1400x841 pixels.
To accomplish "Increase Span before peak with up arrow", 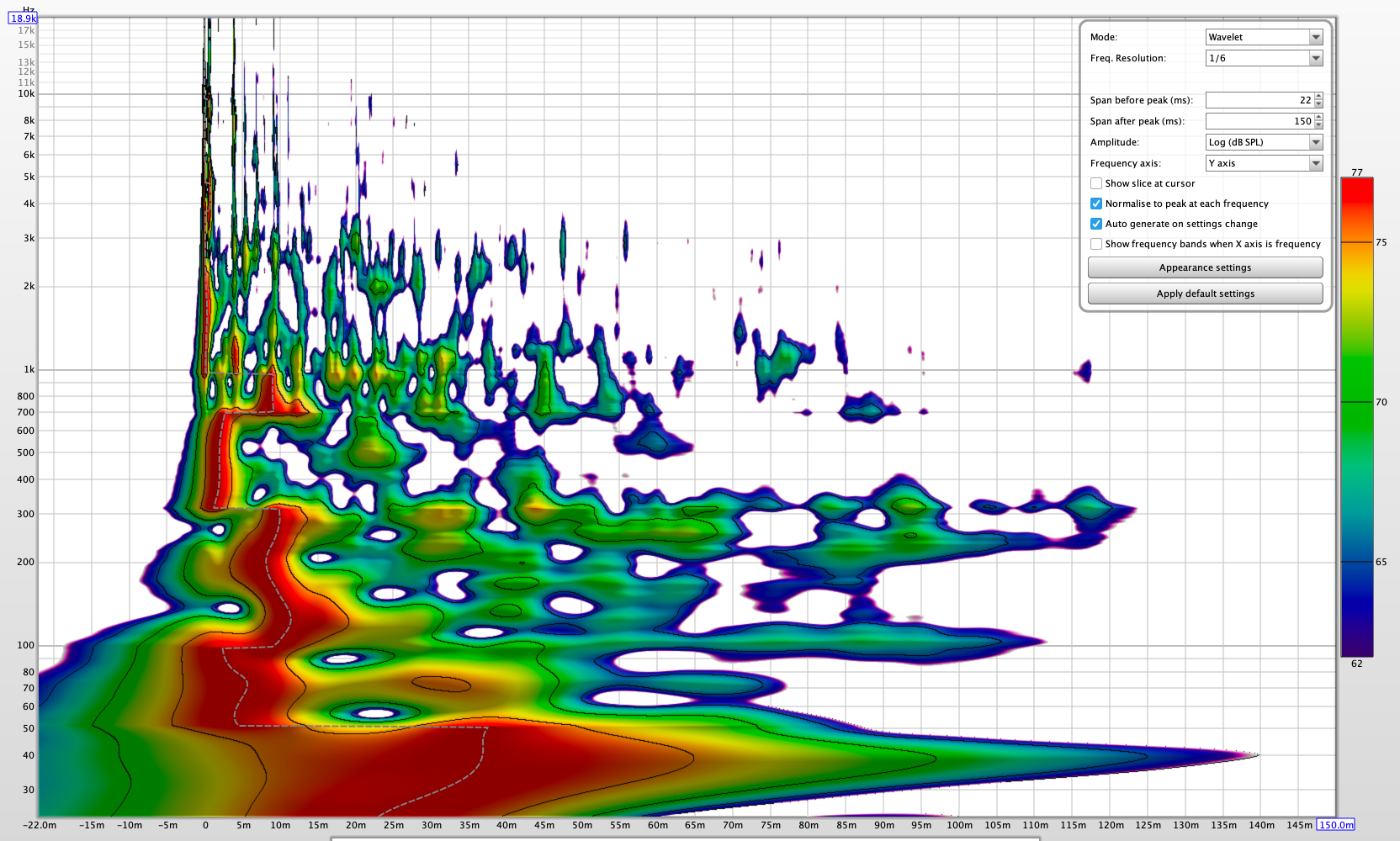I will 1318,96.
